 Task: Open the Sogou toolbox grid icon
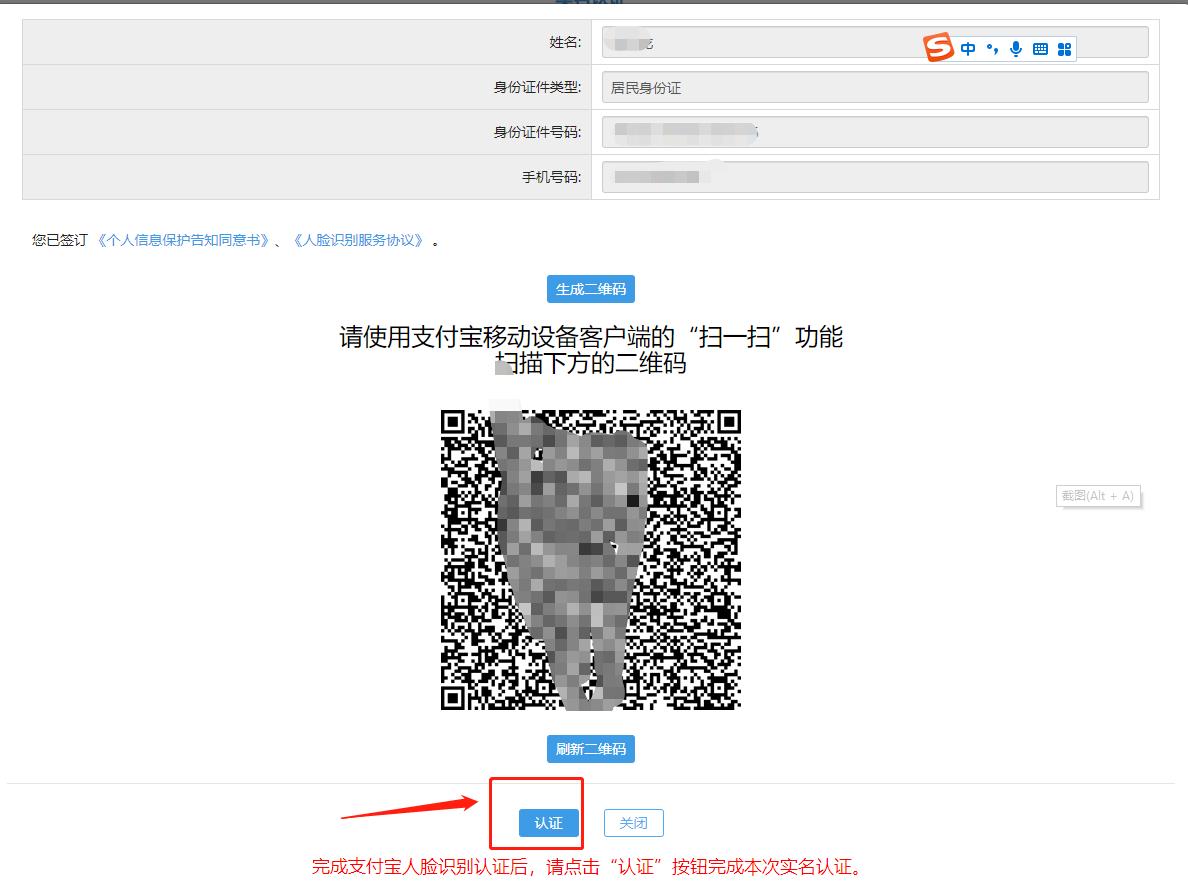pyautogui.click(x=1066, y=47)
